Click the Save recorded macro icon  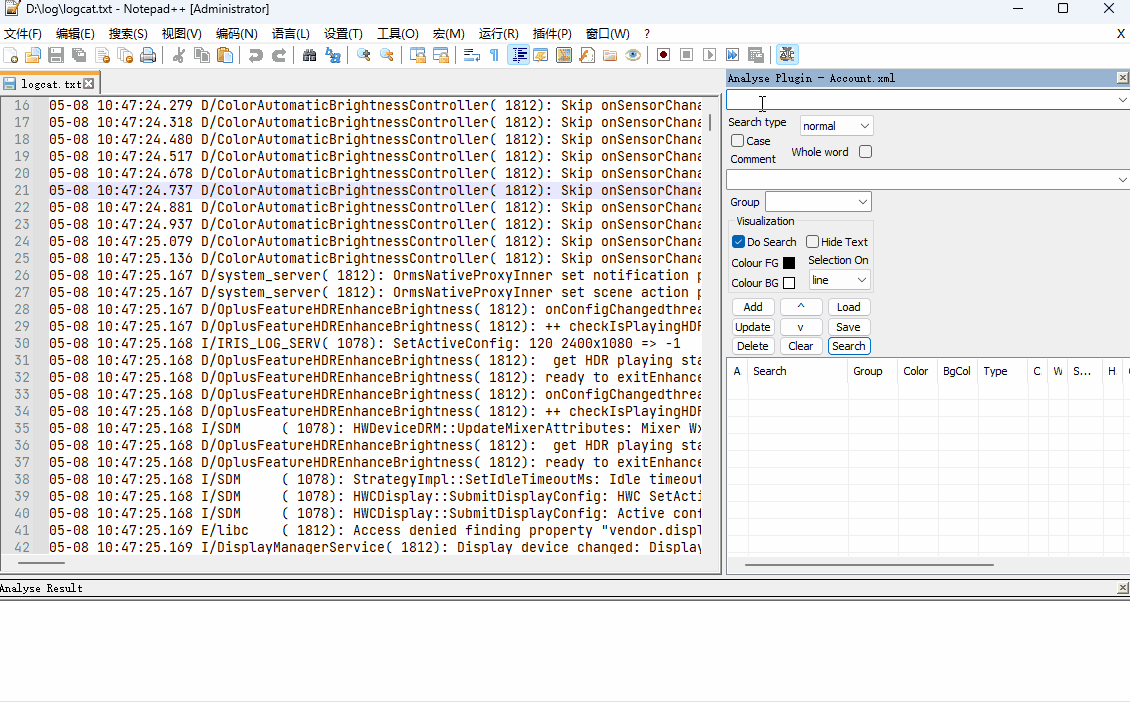[x=756, y=55]
